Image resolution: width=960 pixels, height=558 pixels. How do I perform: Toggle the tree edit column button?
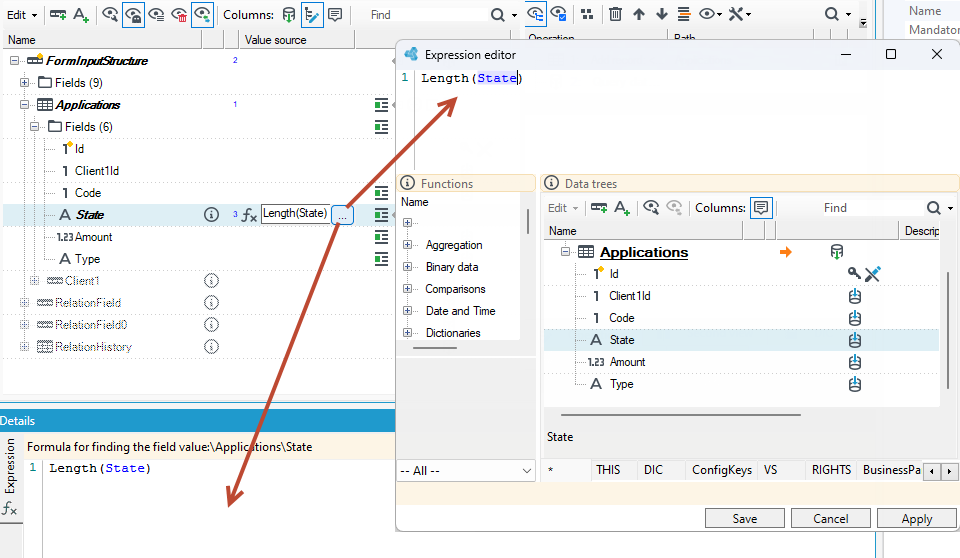pyautogui.click(x=312, y=15)
